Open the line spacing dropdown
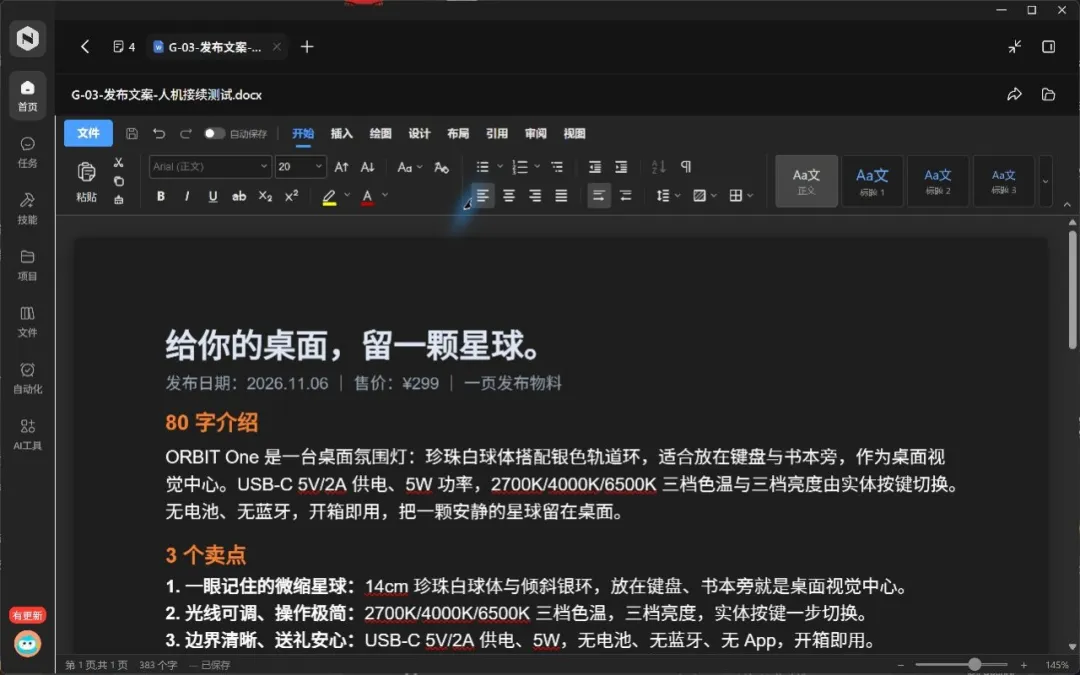 point(668,196)
